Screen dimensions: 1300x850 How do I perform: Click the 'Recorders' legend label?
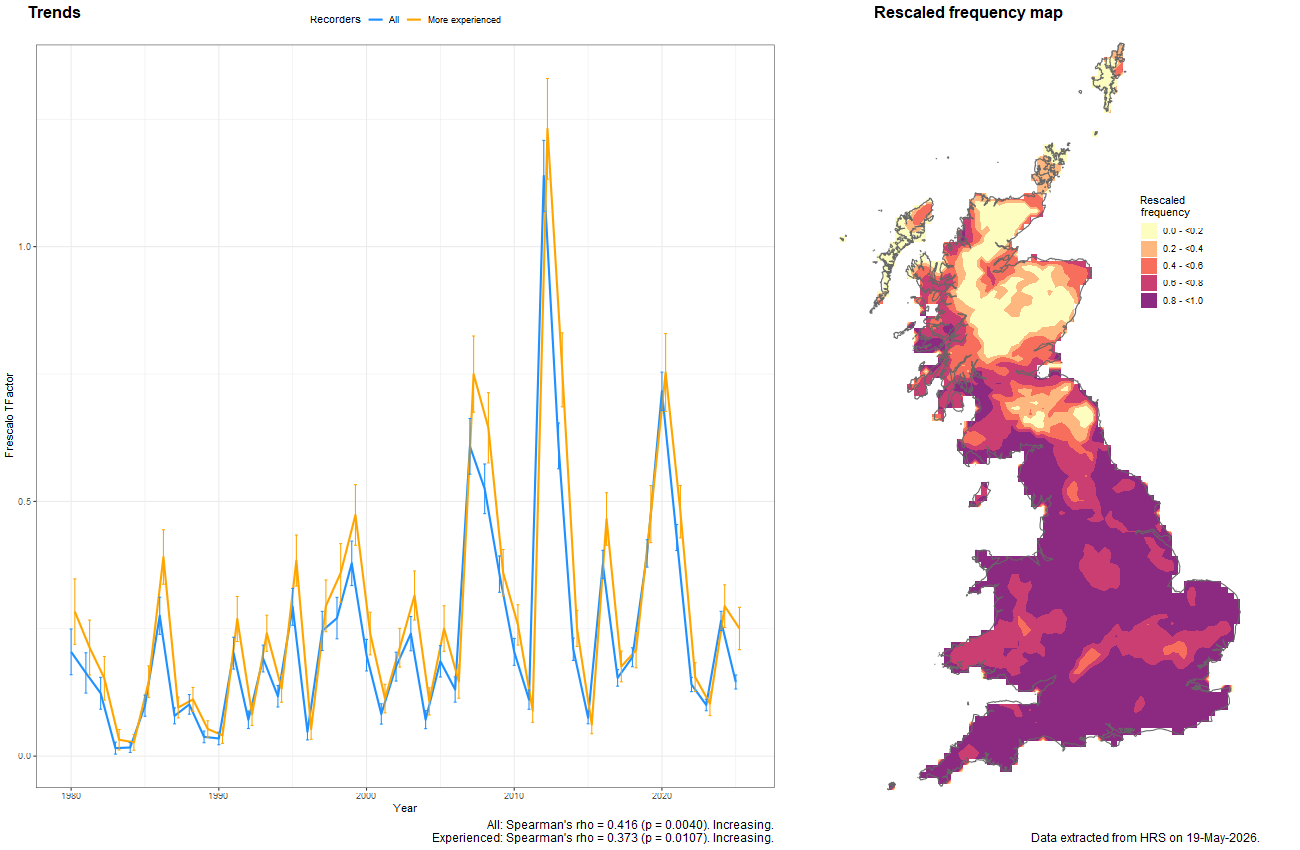click(x=335, y=19)
